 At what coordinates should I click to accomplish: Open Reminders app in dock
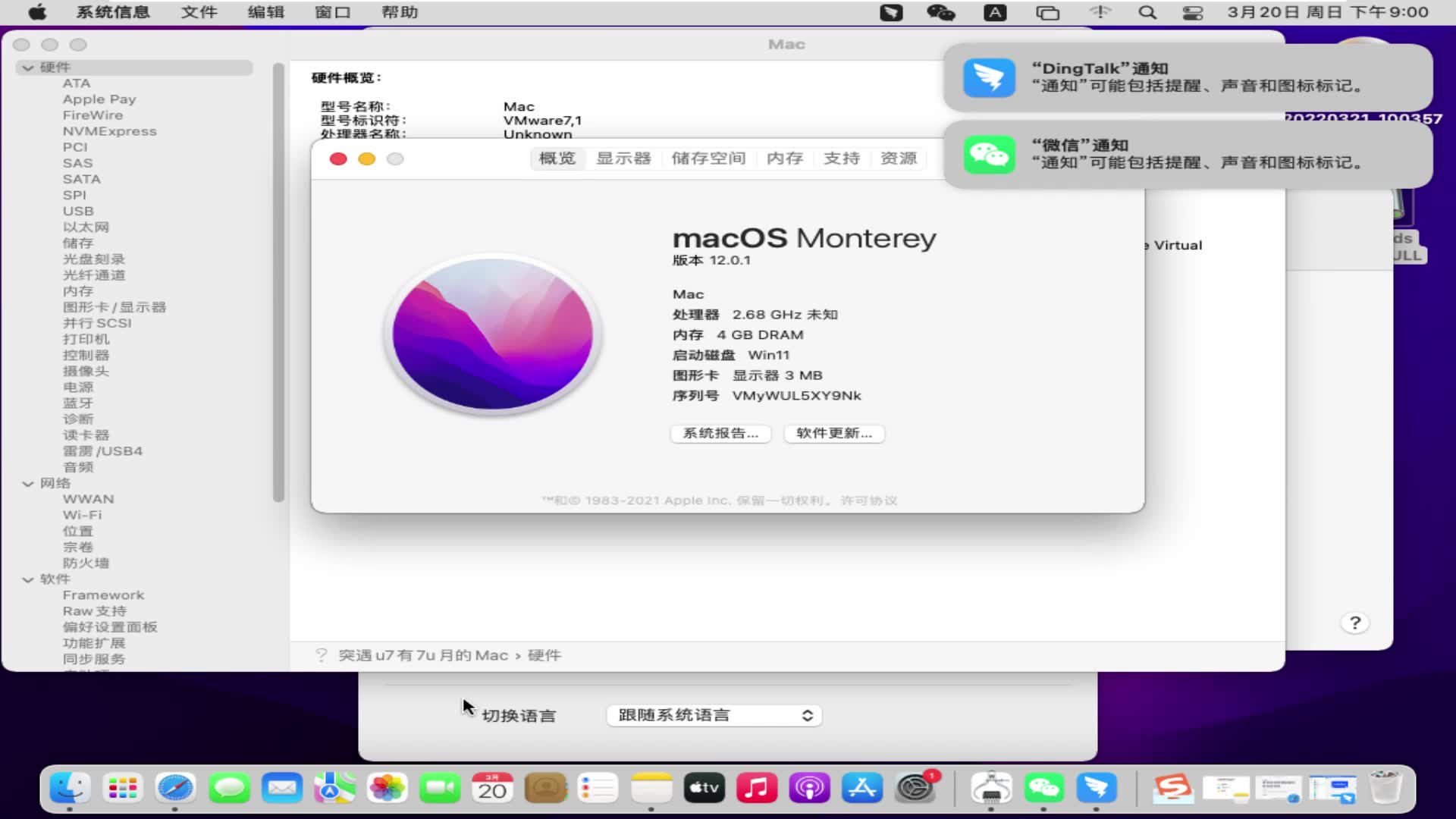(598, 789)
